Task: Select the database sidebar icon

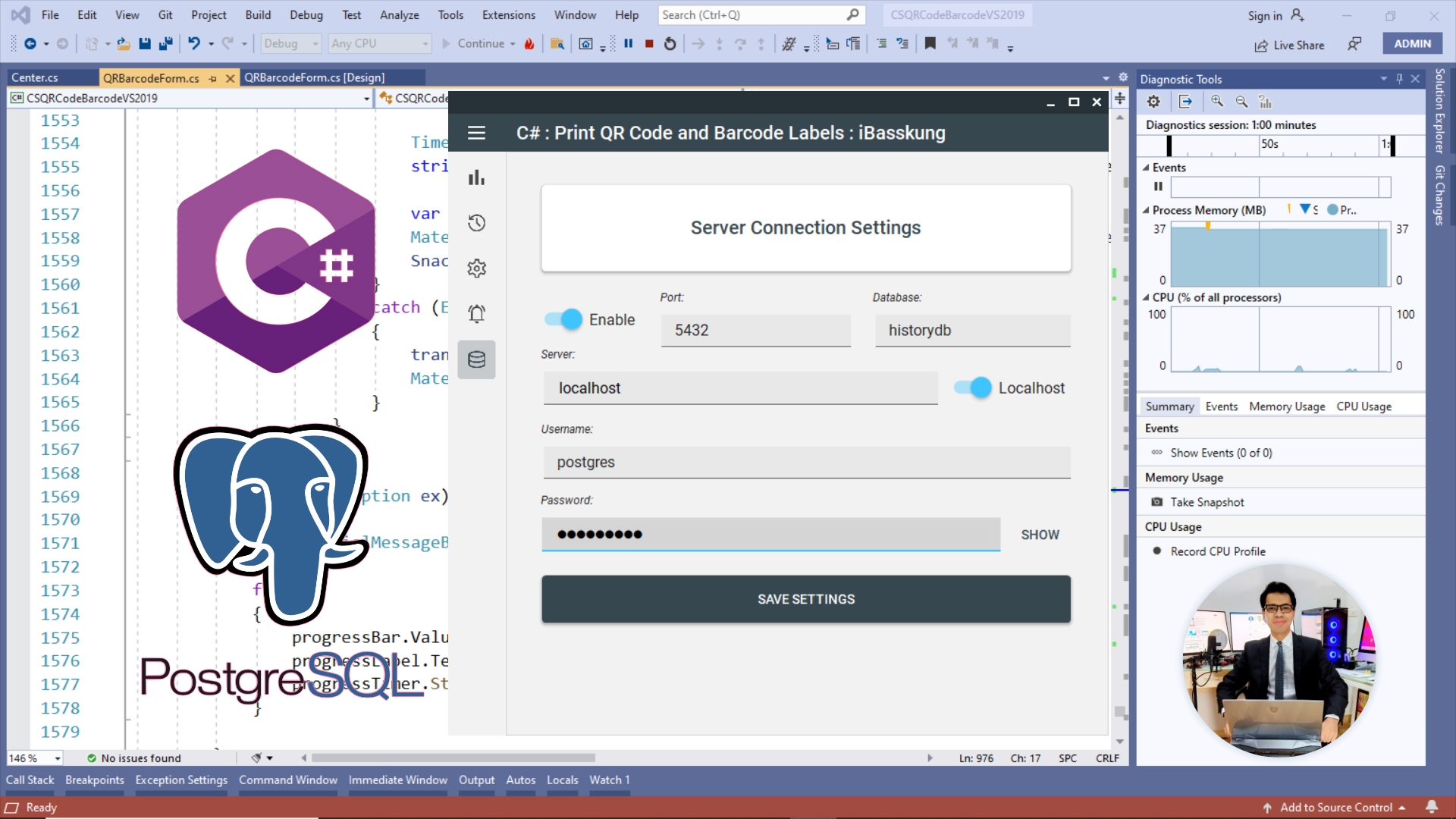Action: click(476, 359)
